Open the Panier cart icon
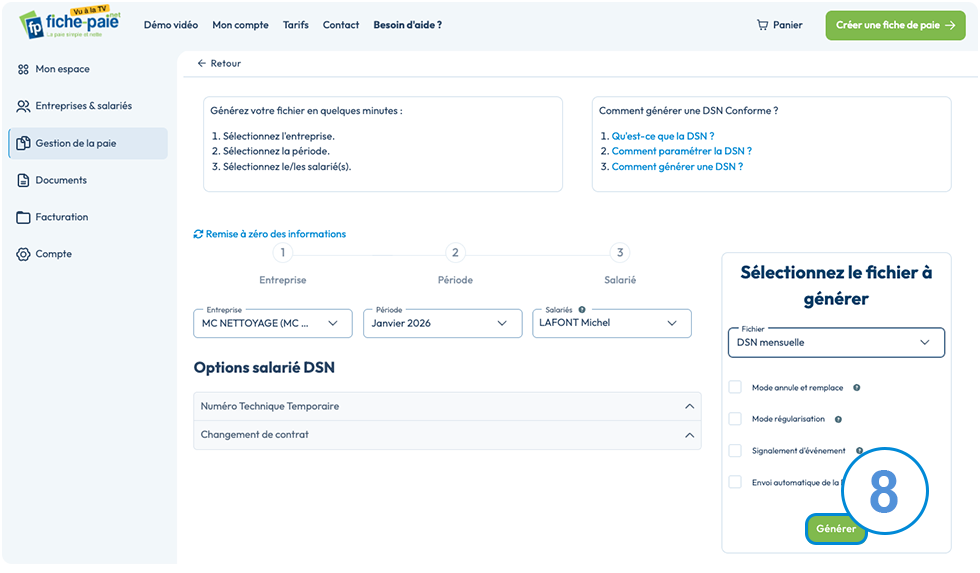 762,25
